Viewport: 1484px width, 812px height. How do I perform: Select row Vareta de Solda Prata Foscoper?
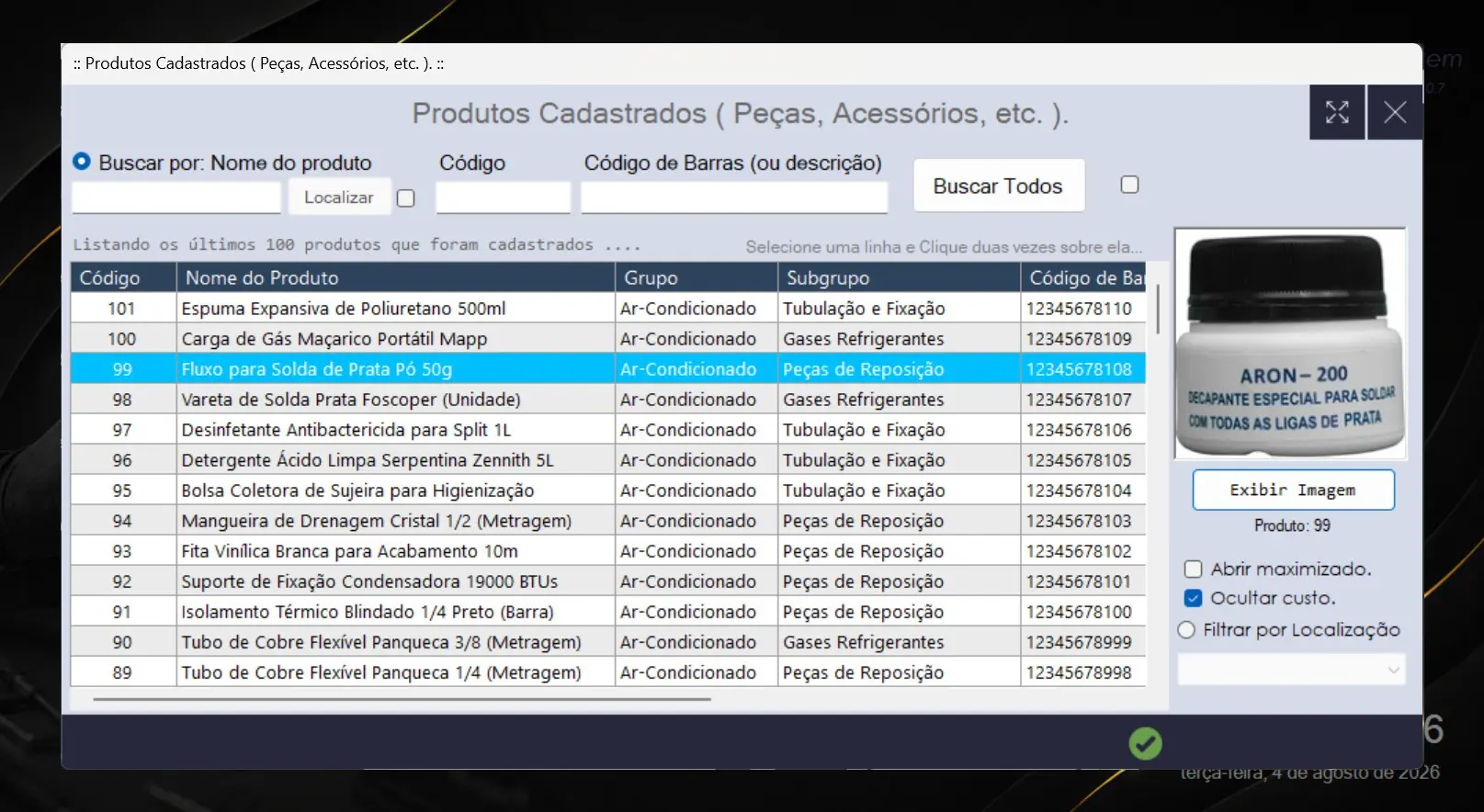point(608,399)
